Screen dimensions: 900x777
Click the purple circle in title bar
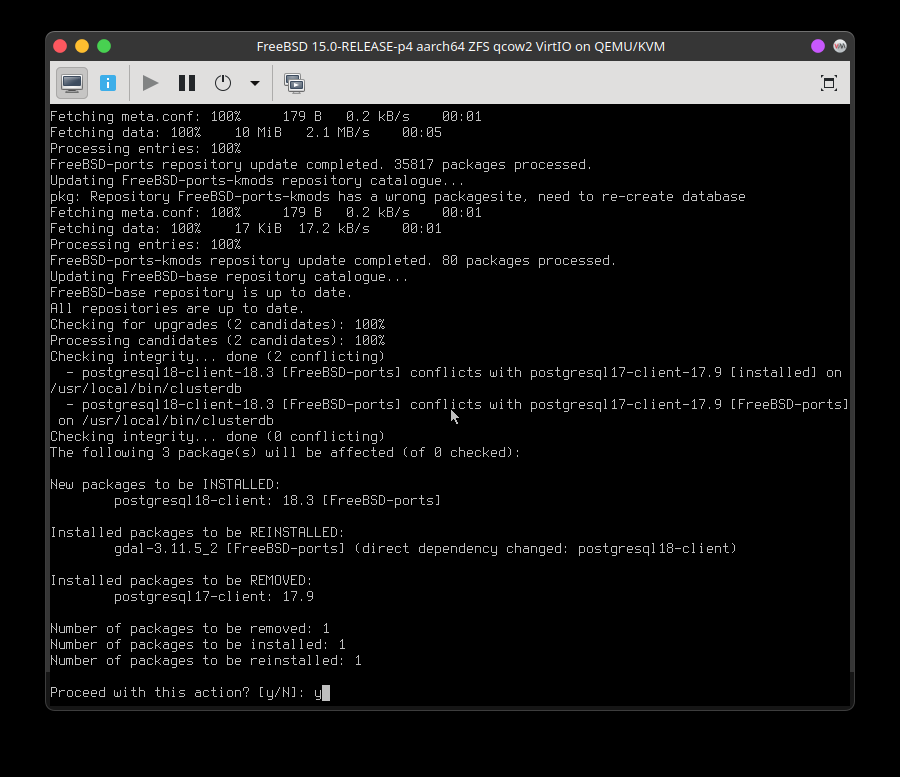click(x=818, y=46)
